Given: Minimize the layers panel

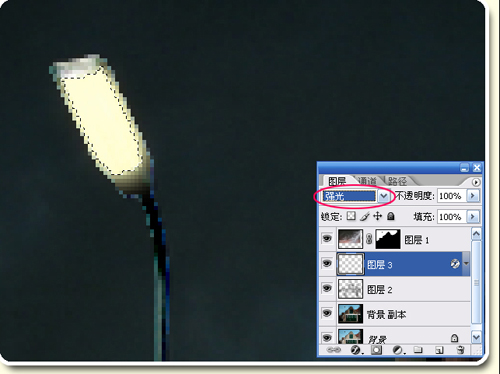Looking at the screenshot, I should pyautogui.click(x=464, y=168).
